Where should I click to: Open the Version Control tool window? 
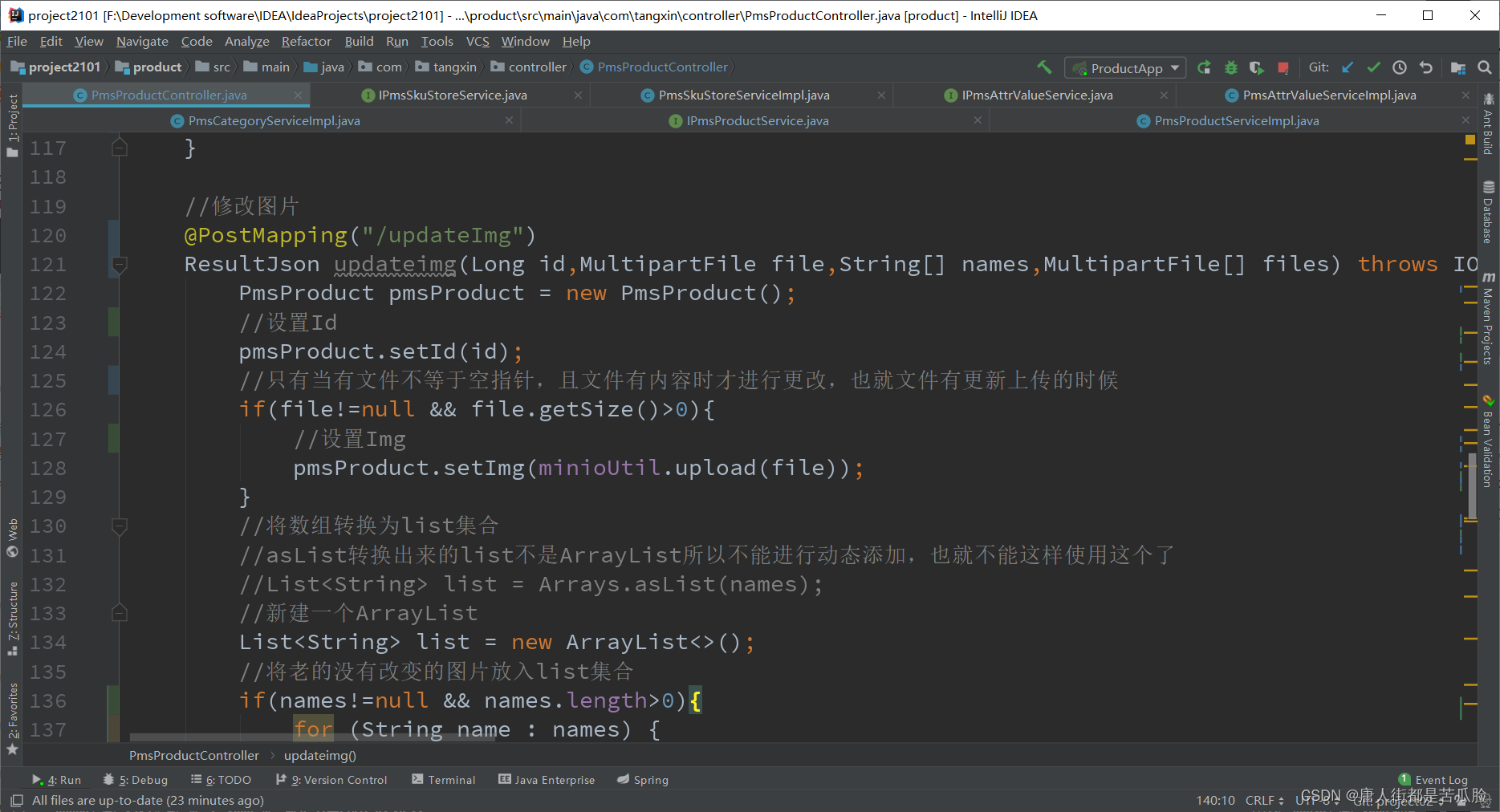[x=331, y=780]
